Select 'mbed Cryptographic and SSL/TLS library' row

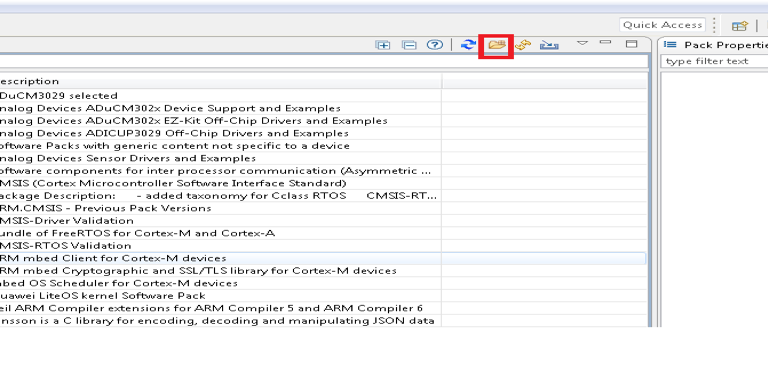click(323, 271)
